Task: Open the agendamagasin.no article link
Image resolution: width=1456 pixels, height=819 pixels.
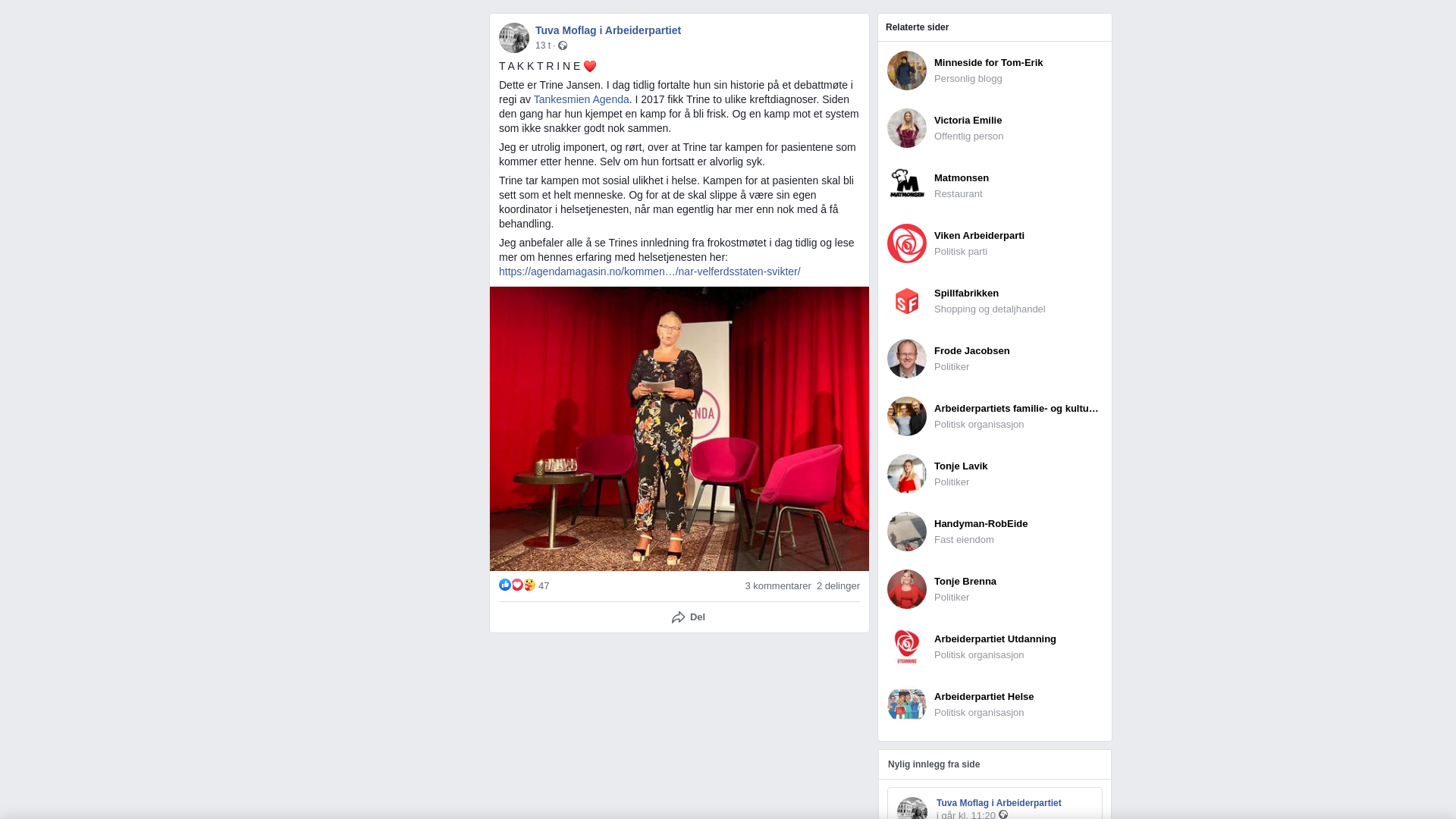Action: [x=649, y=271]
